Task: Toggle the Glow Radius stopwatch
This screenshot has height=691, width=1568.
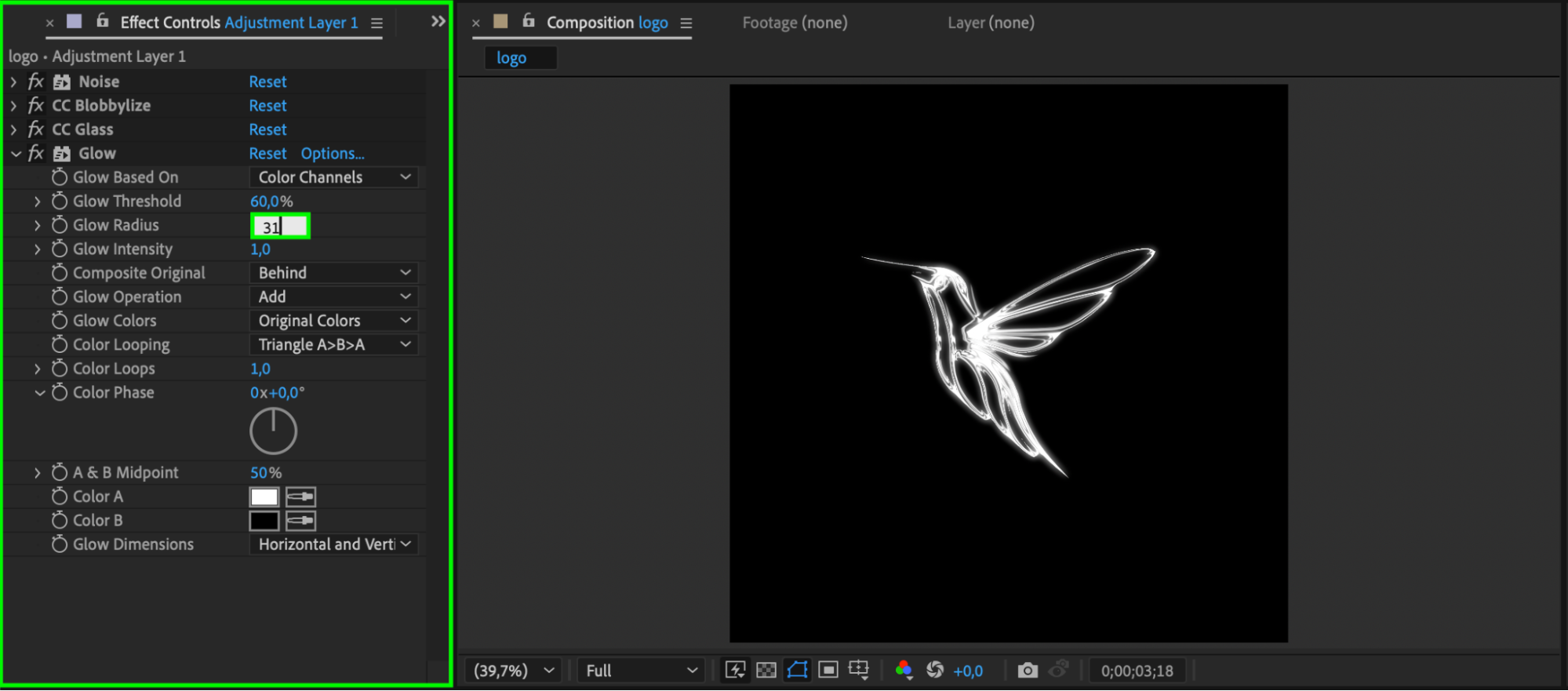Action: (60, 225)
